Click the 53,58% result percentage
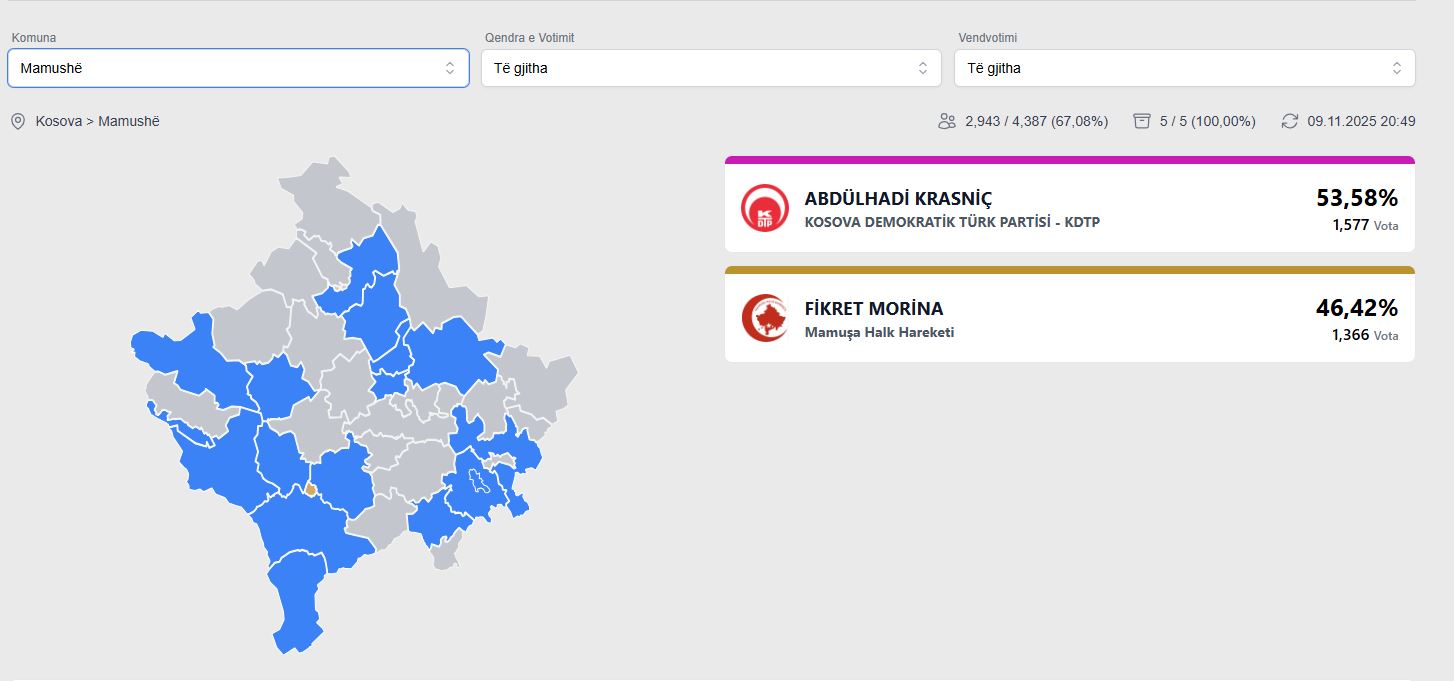The height and width of the screenshot is (681, 1454). pyautogui.click(x=1356, y=198)
